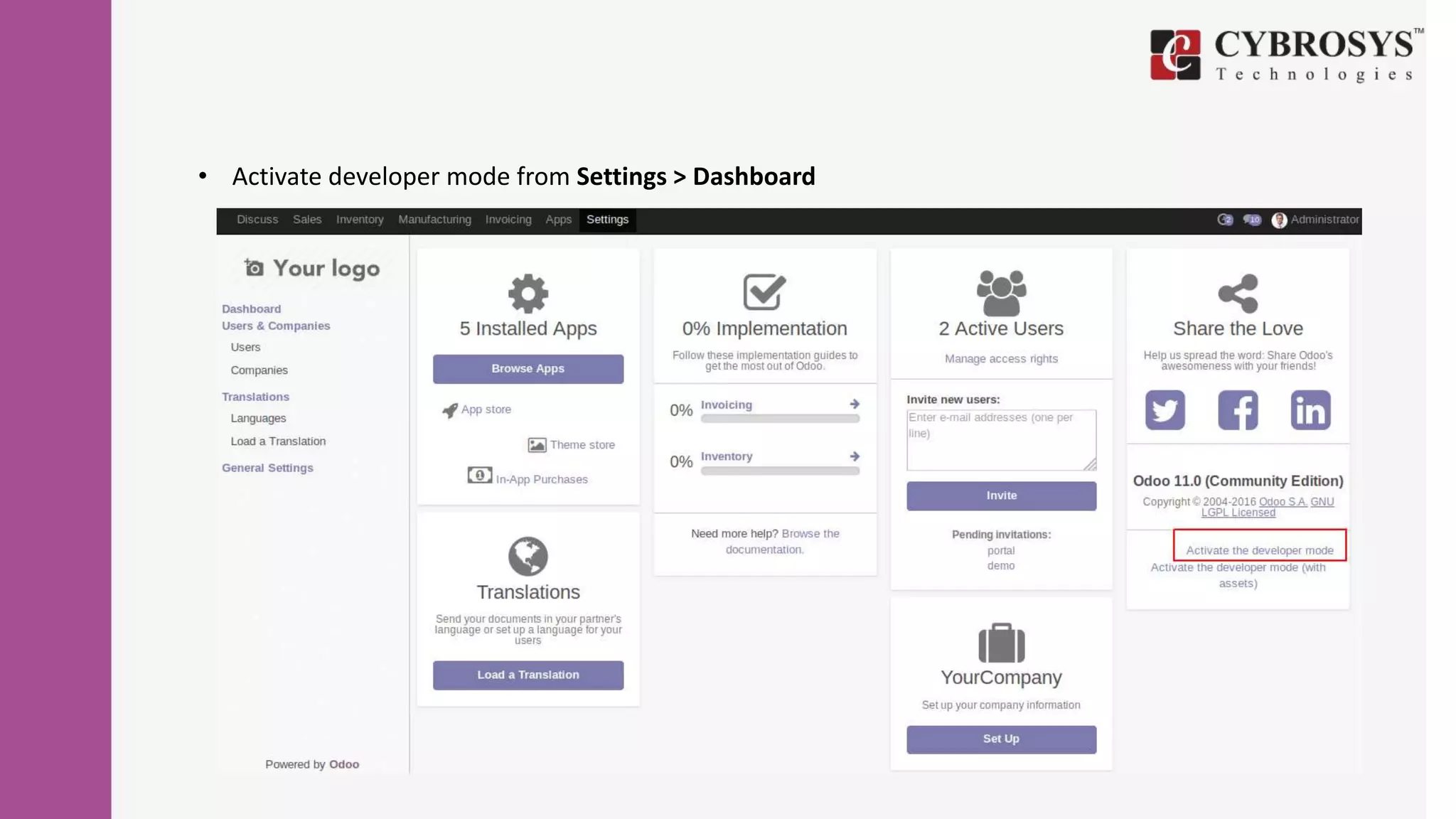Click the Share the Love icon
The image size is (1456, 819).
click(1238, 294)
